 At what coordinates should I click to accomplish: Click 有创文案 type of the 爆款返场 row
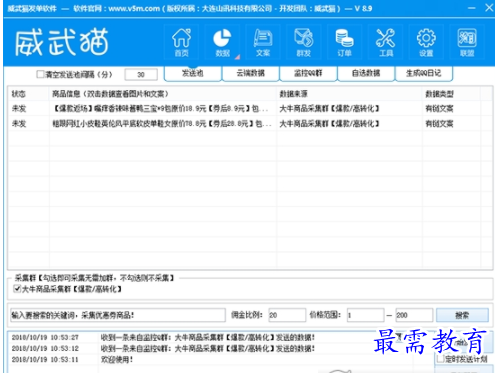click(x=439, y=109)
